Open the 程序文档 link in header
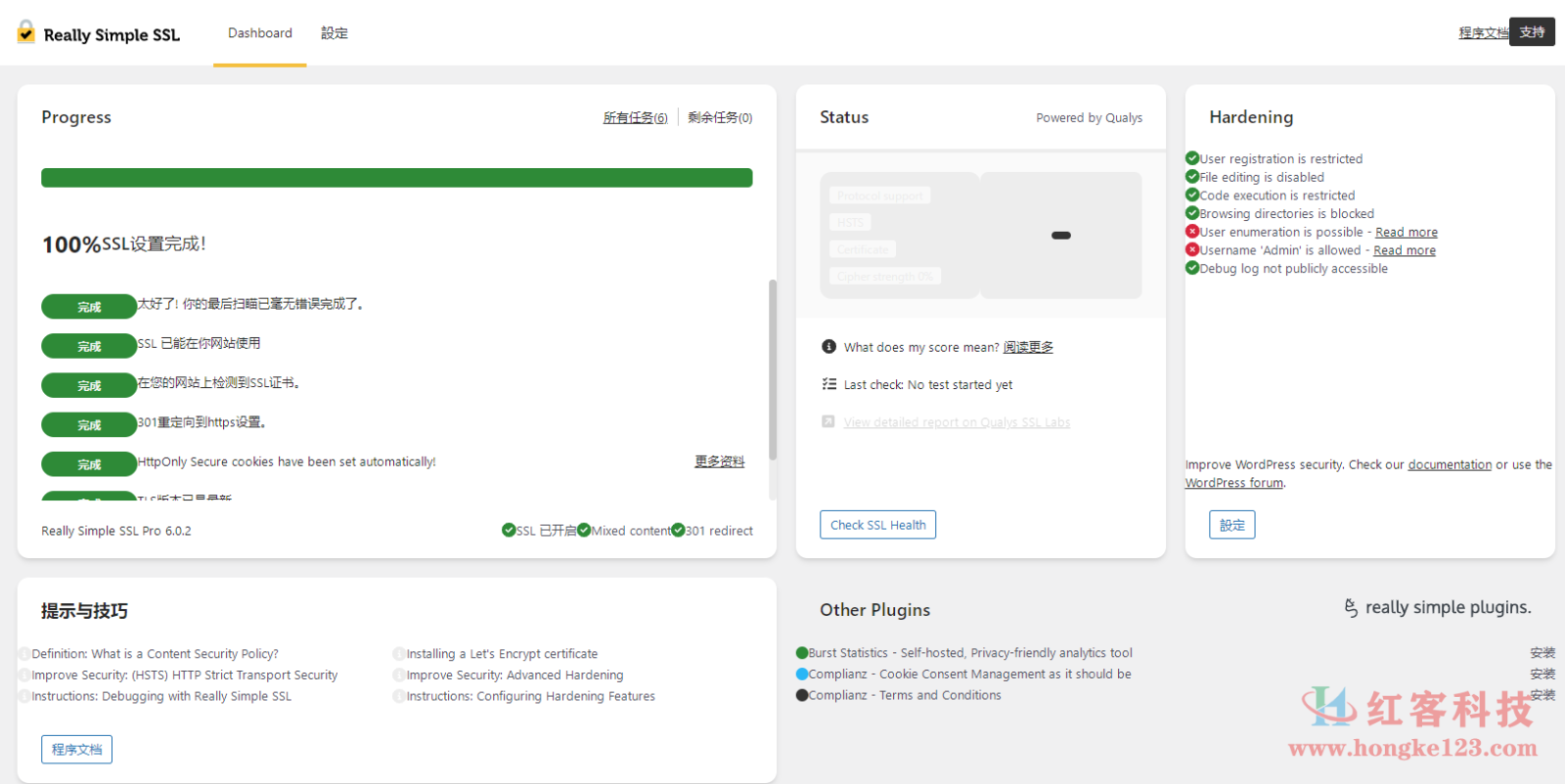1565x784 pixels. pos(1483,32)
